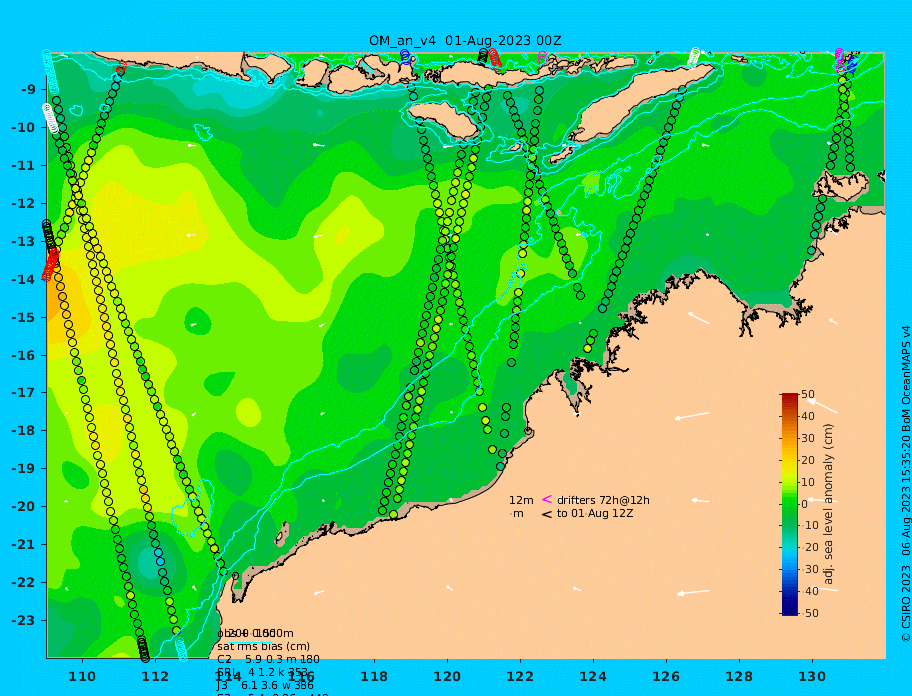Image resolution: width=912 pixels, height=696 pixels.
Task: Click the dark blue bottom of the colorbar
Action: coord(789,611)
